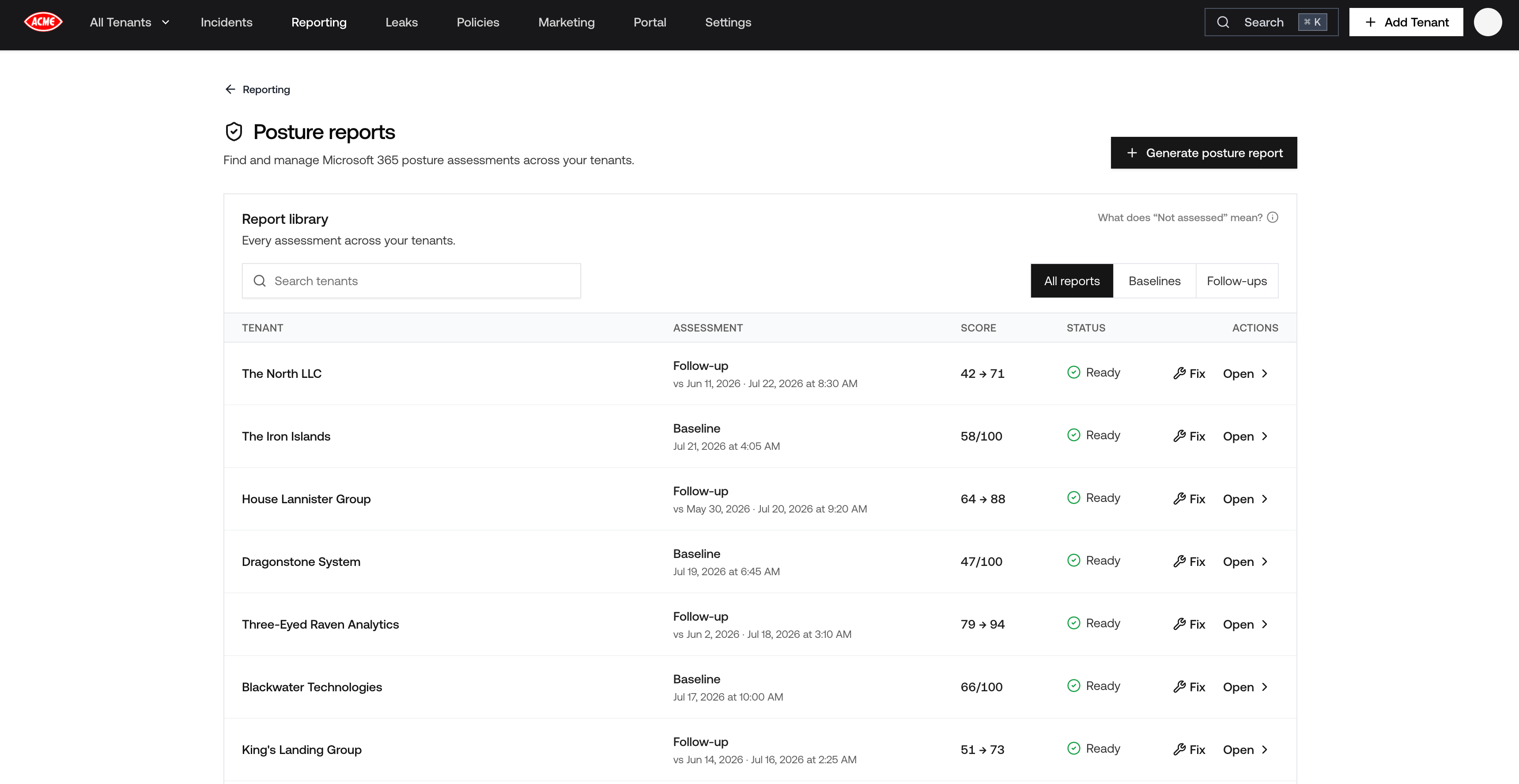Open Blackwater Technologies report
The height and width of the screenshot is (784, 1519).
[x=1245, y=687]
